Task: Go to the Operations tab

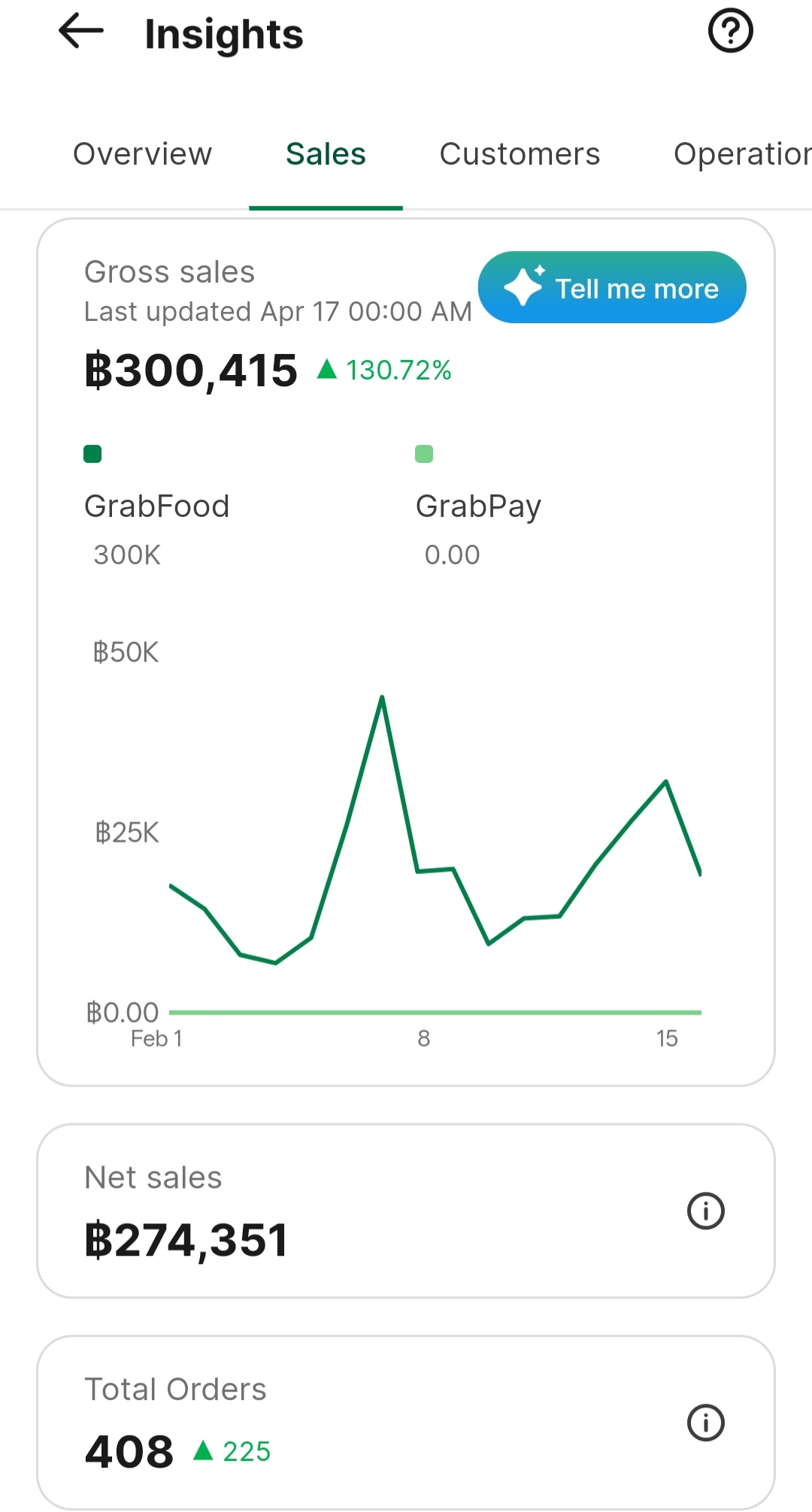Action: [742, 154]
